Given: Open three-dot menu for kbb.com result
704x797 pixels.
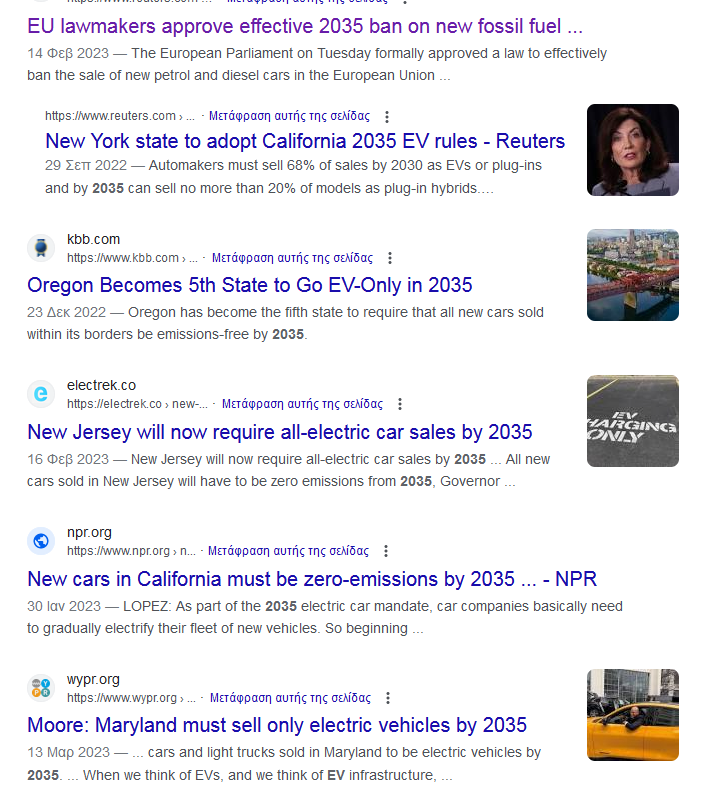Looking at the screenshot, I should pos(390,258).
